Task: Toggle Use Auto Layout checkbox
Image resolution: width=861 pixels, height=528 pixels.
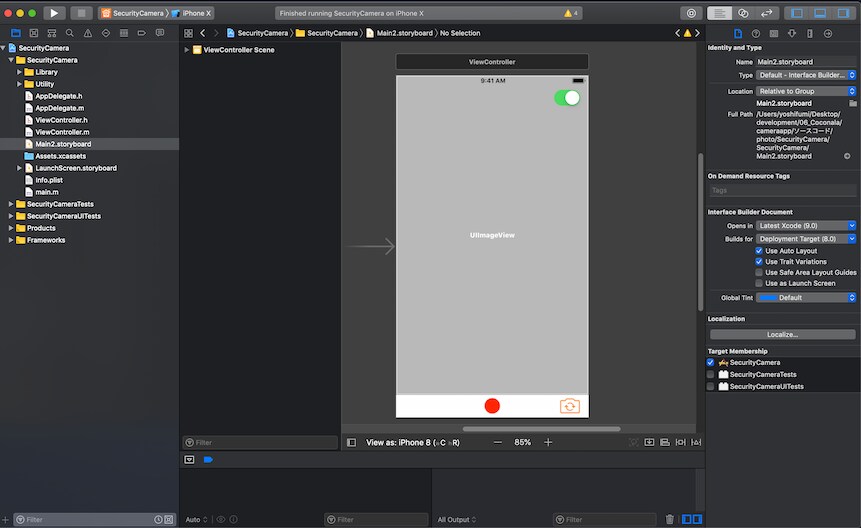Action: tap(759, 251)
